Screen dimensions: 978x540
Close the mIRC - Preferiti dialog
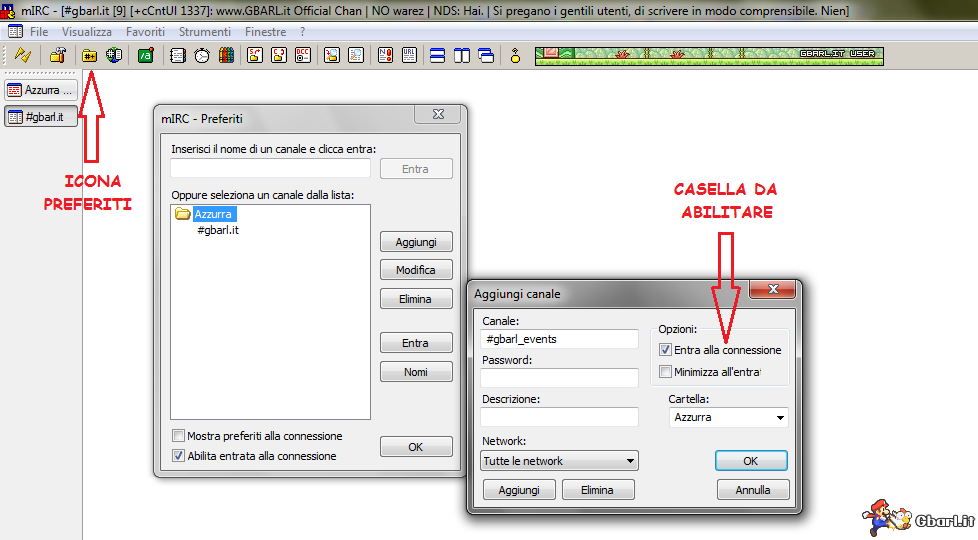[x=438, y=114]
